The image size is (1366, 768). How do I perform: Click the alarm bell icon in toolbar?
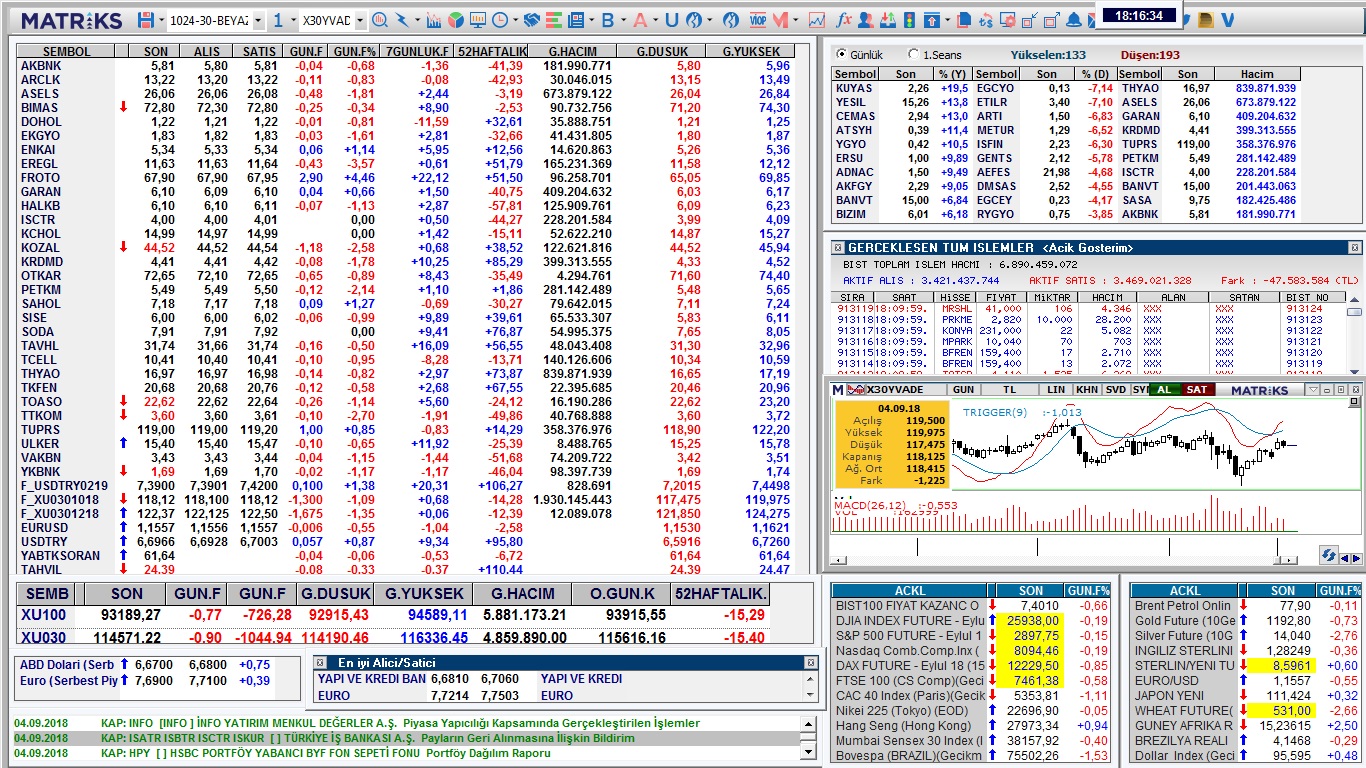[x=1074, y=20]
